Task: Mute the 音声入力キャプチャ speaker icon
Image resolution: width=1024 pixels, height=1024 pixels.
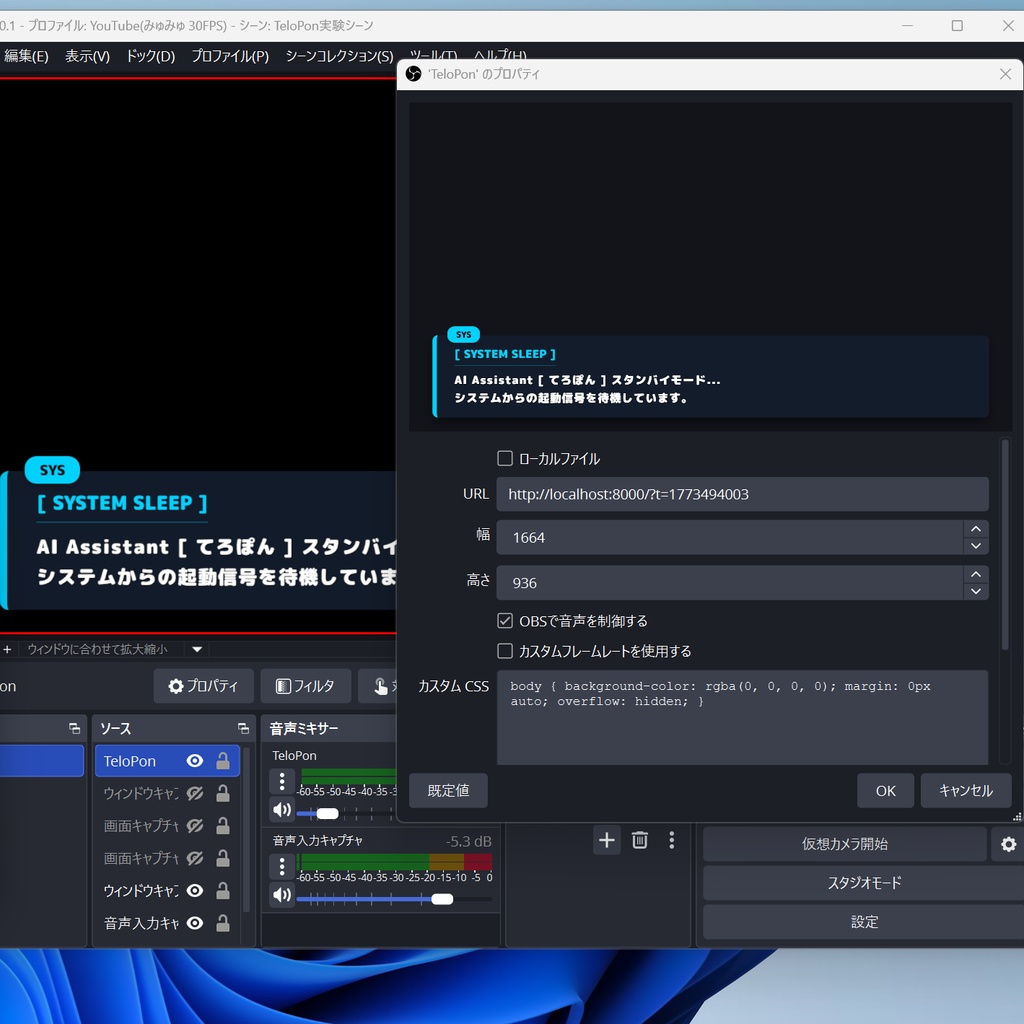Action: coord(281,893)
